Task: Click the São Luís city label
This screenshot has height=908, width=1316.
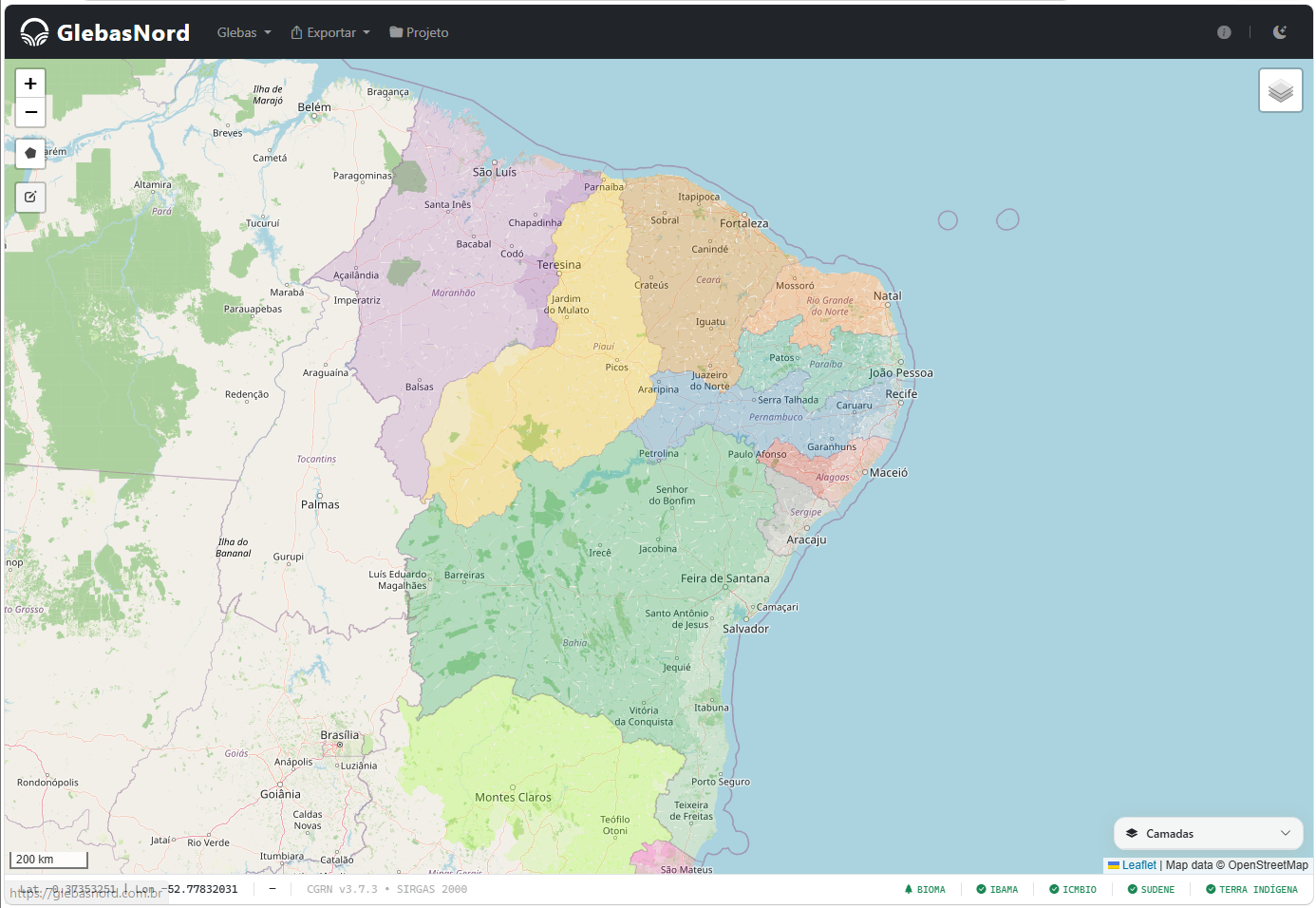Action: point(495,172)
